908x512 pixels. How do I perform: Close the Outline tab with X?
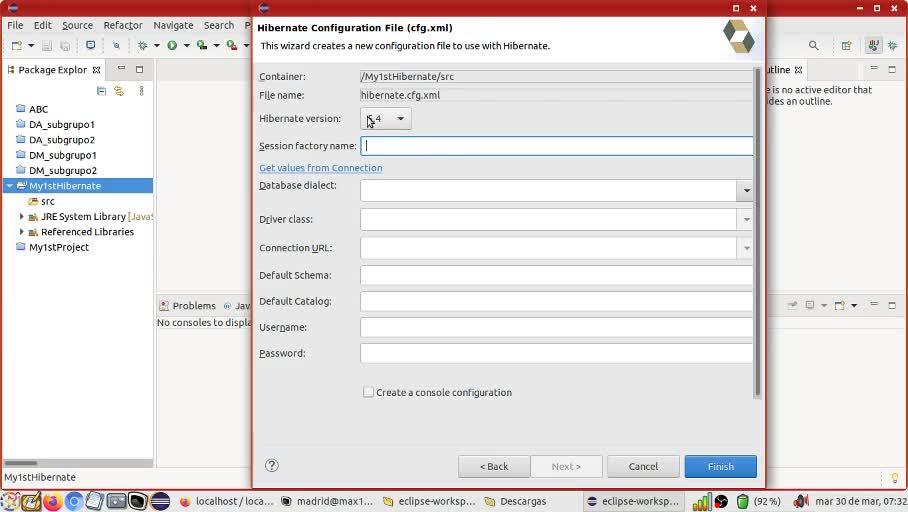[x=799, y=70]
